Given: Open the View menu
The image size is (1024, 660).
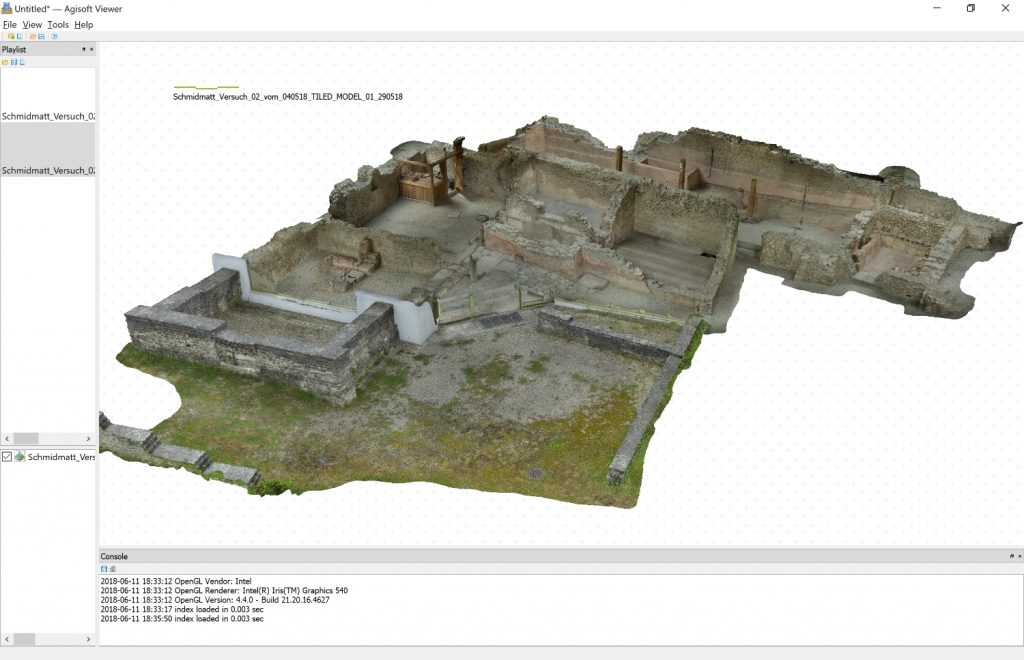Looking at the screenshot, I should click(x=32, y=24).
